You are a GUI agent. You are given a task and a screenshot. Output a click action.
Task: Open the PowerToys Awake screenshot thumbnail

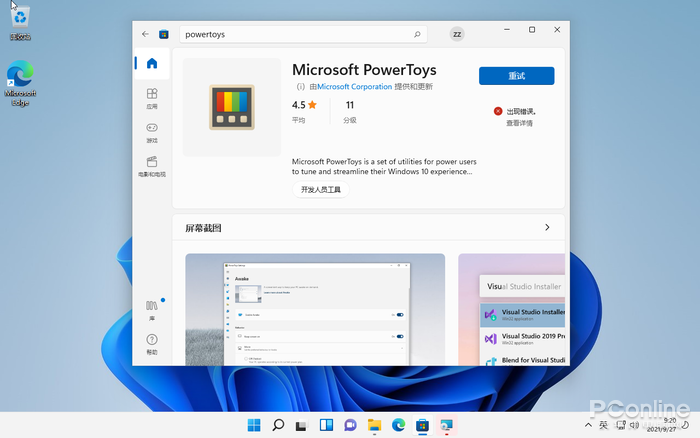tap(315, 310)
